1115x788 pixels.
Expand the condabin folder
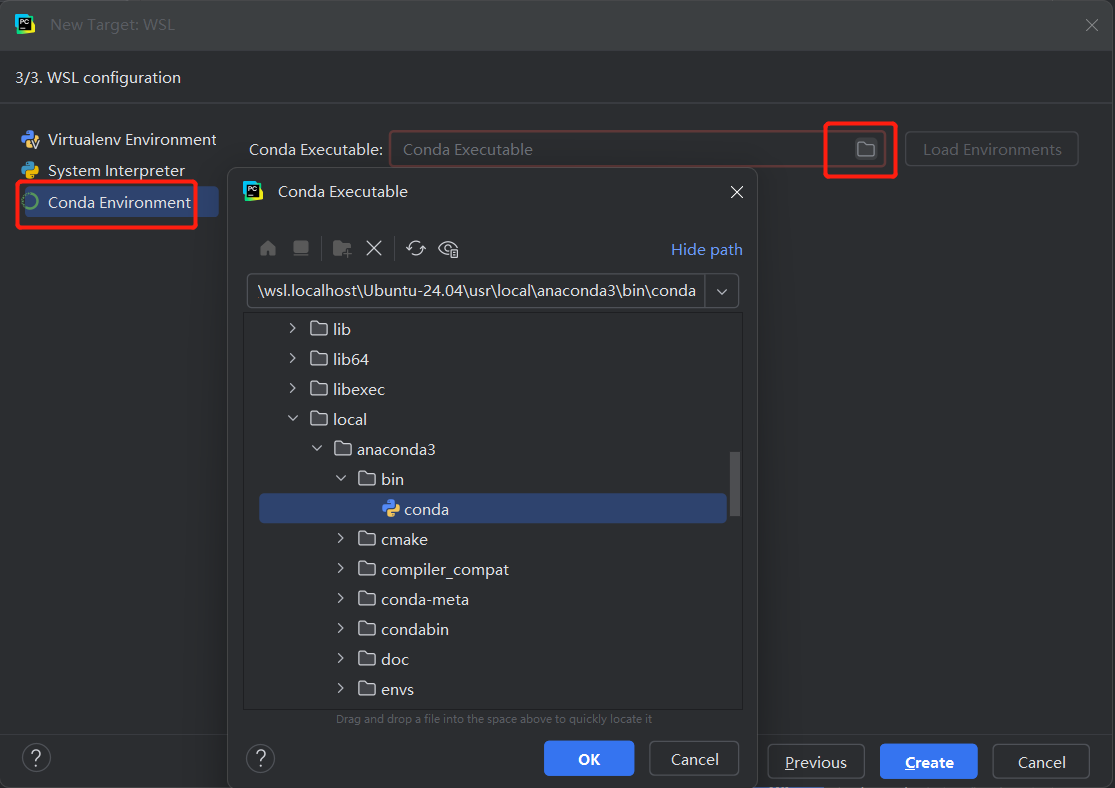(x=341, y=628)
